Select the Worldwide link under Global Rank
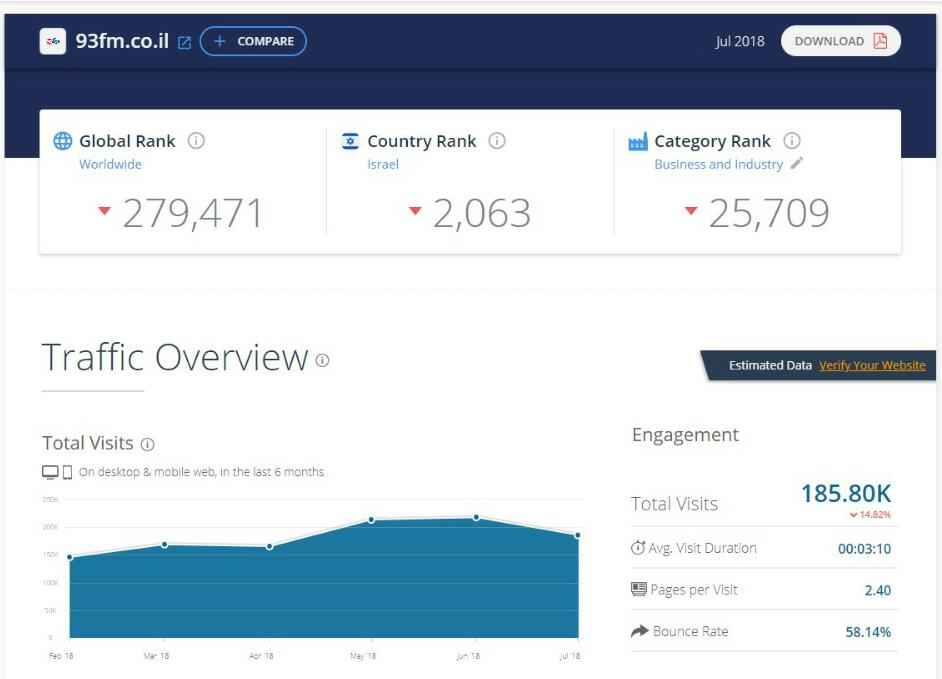942x679 pixels. click(110, 164)
